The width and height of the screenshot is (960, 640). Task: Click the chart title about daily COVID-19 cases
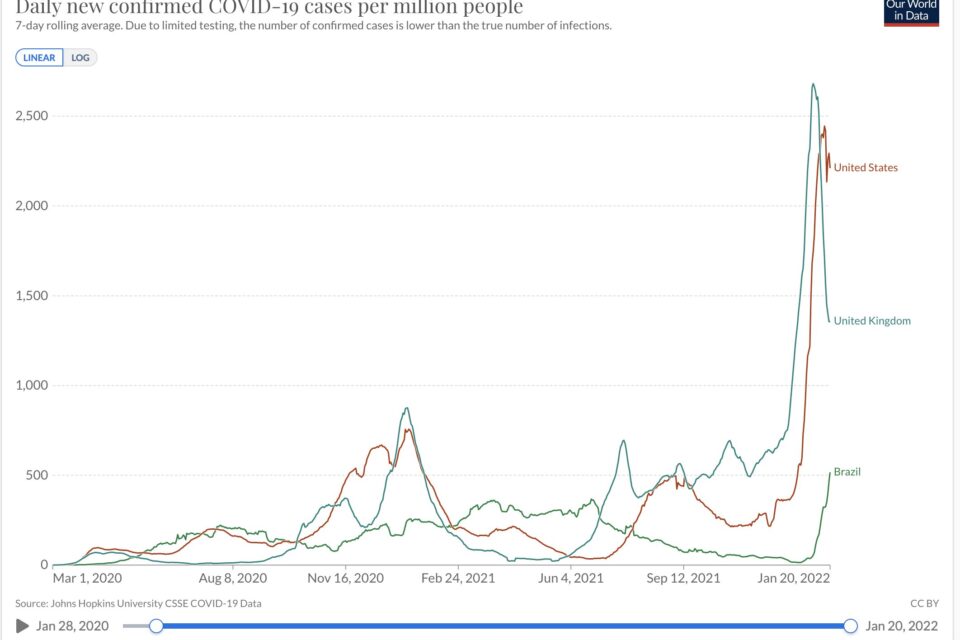click(269, 8)
